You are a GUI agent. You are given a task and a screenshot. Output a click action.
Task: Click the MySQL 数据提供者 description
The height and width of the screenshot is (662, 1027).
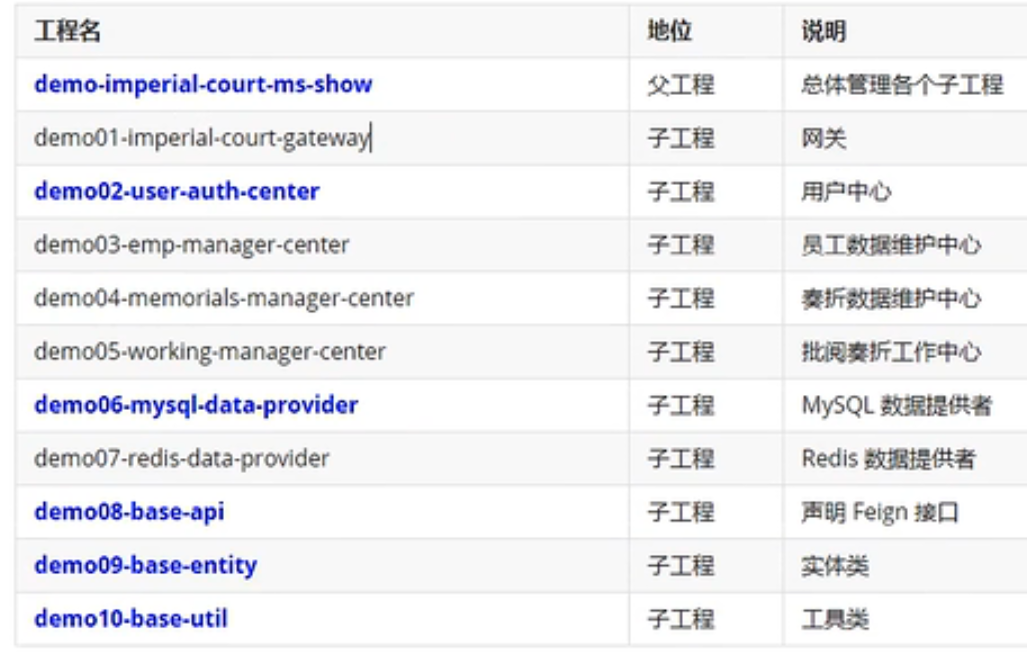(897, 405)
